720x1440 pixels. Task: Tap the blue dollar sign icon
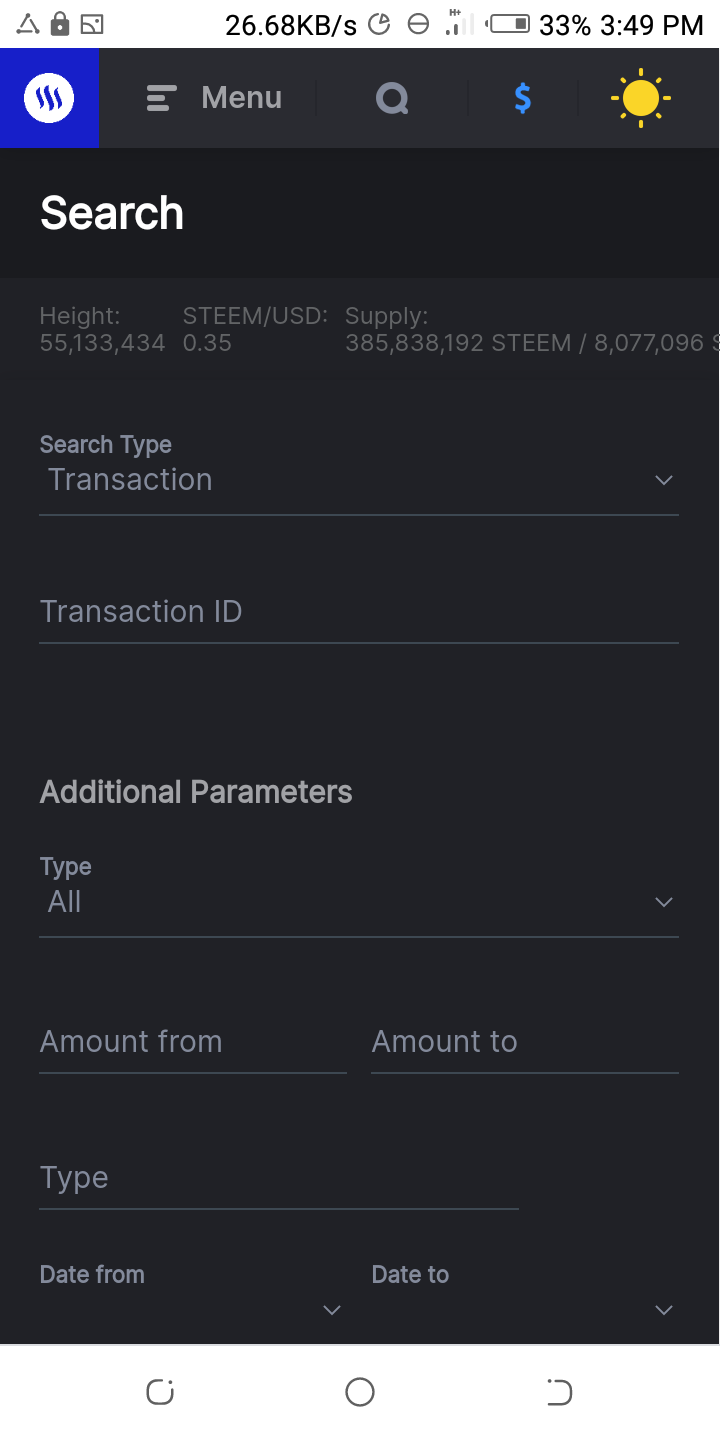(522, 98)
